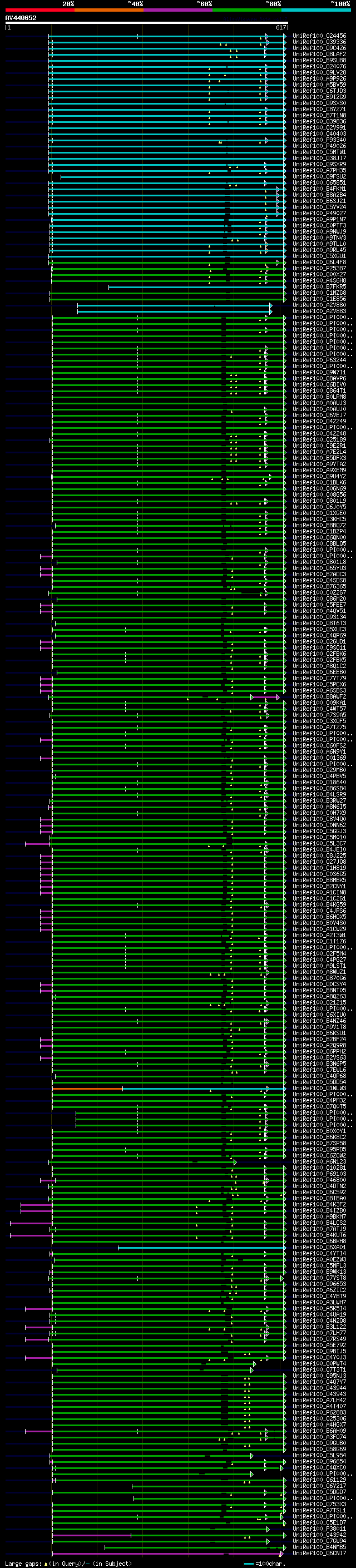The width and height of the screenshot is (356, 1568).
Task: Select hit label UniRef100_C5YV24
Action: (319, 207)
